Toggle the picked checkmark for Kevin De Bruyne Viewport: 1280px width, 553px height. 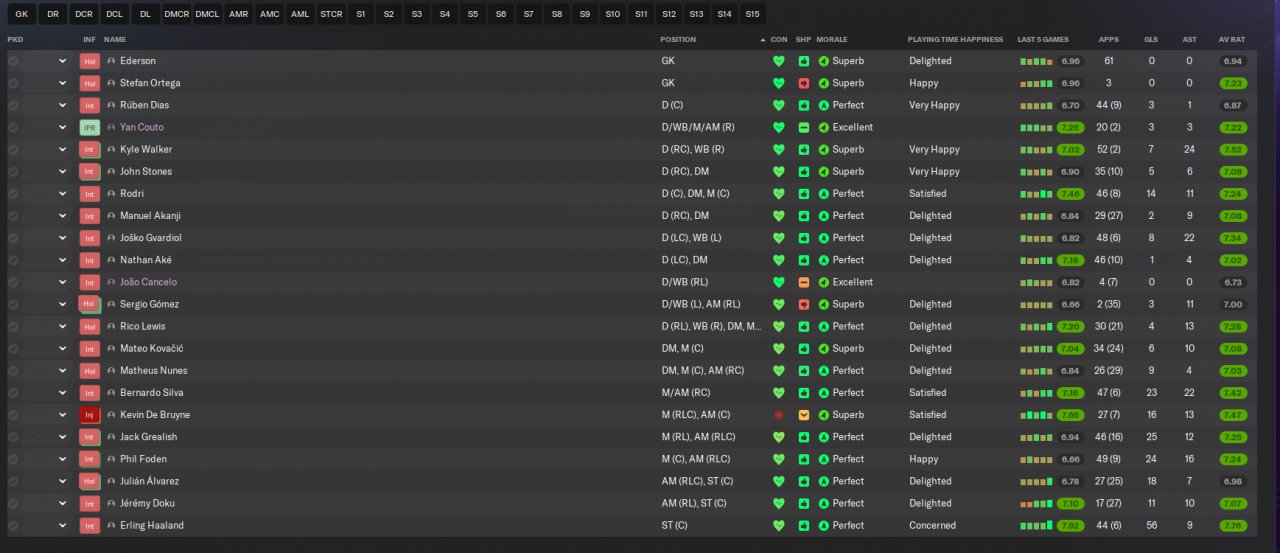click(13, 415)
